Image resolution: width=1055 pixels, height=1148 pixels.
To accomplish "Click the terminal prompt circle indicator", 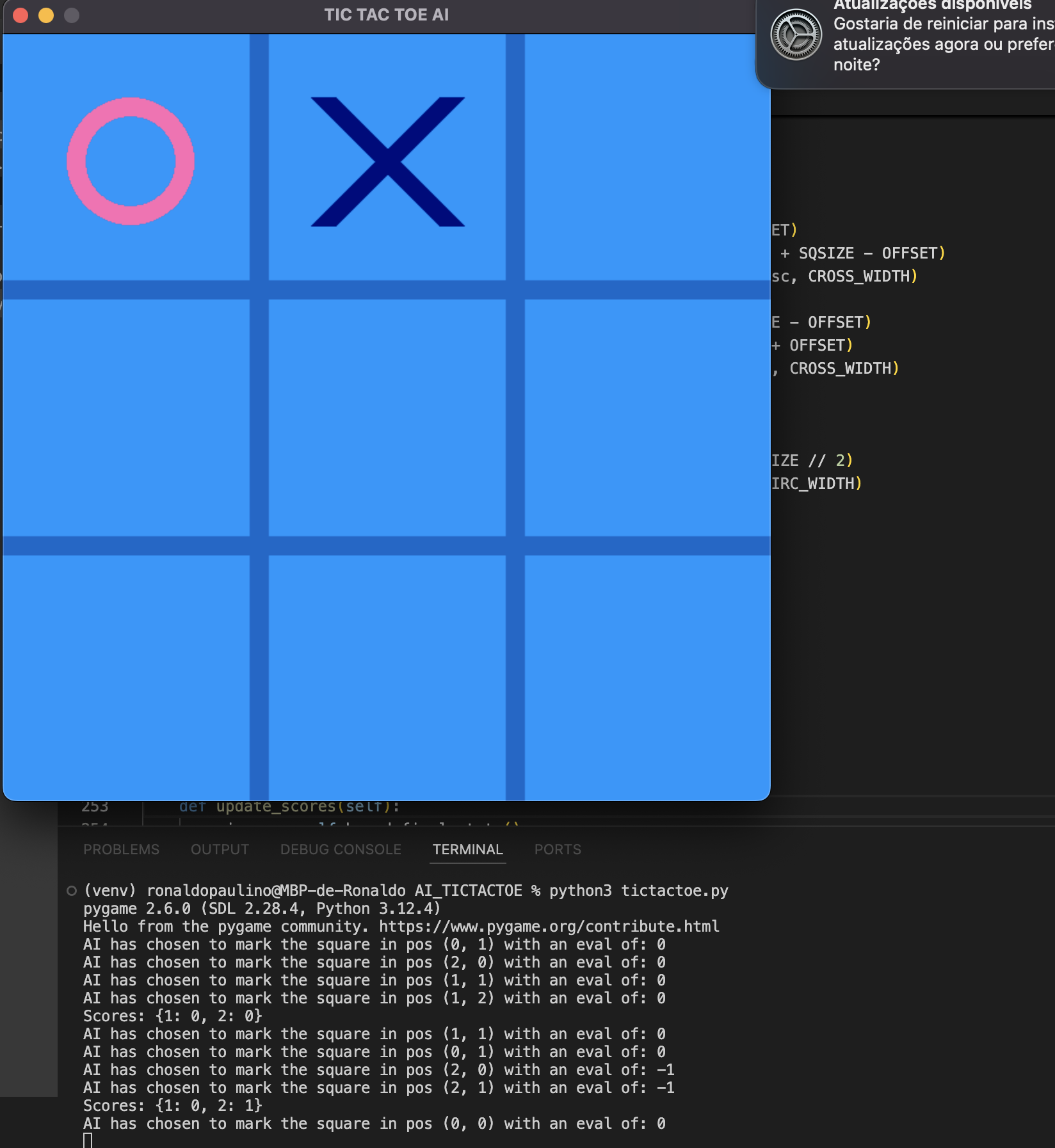I will tap(72, 891).
